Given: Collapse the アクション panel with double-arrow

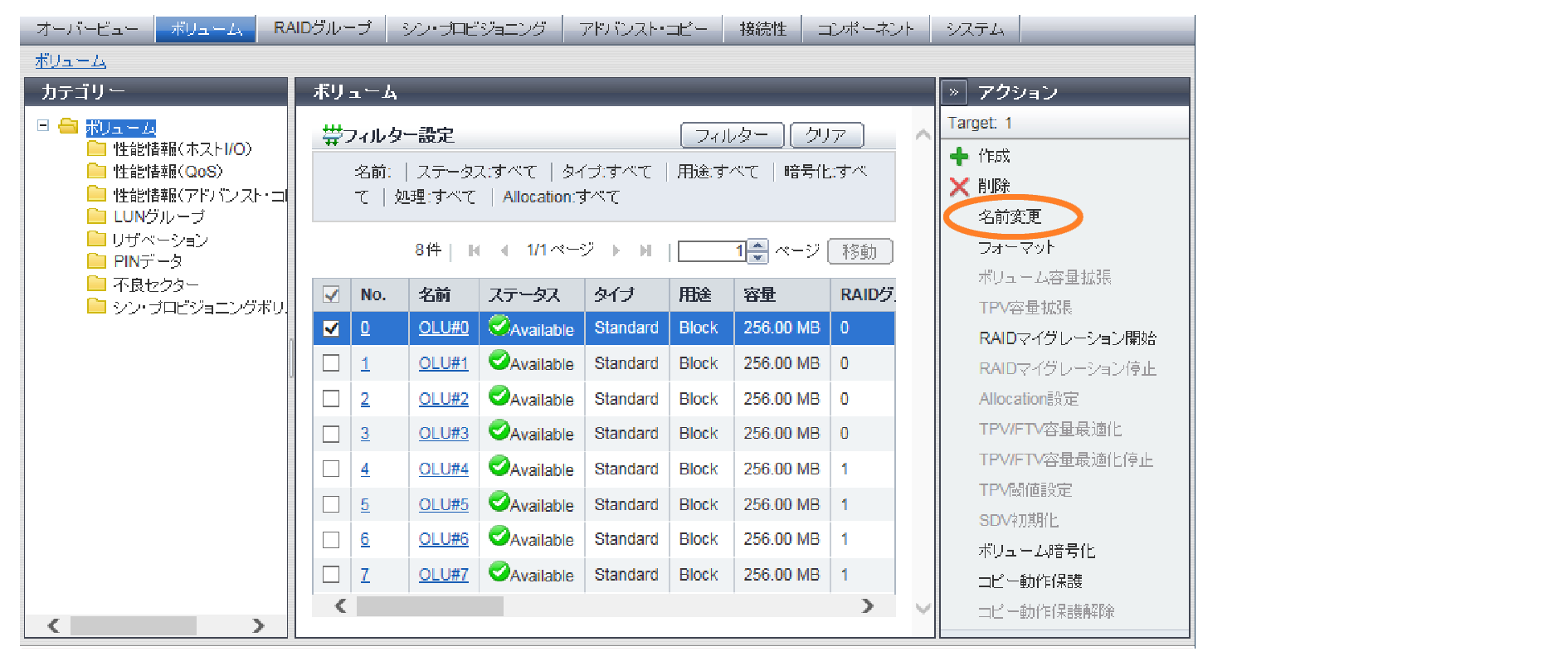Looking at the screenshot, I should [x=954, y=92].
